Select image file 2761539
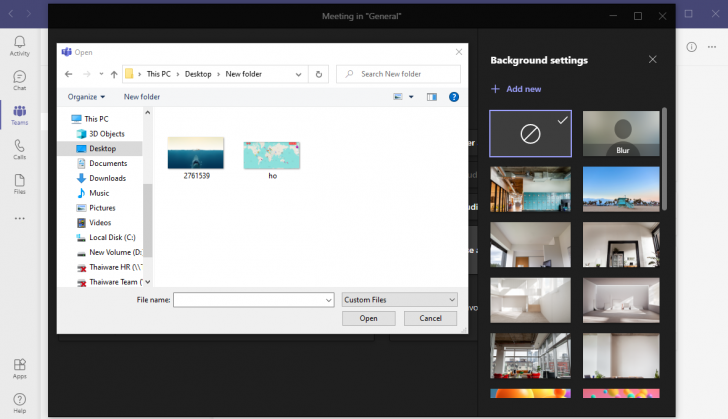The image size is (728, 419). pos(196,158)
